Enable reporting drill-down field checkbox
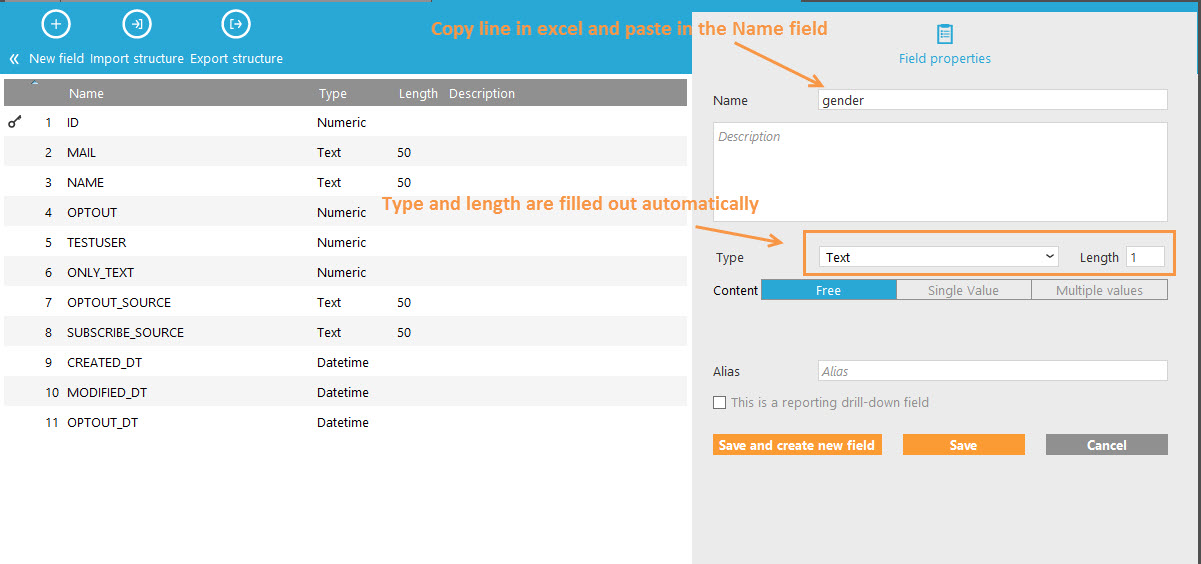 pyautogui.click(x=719, y=403)
